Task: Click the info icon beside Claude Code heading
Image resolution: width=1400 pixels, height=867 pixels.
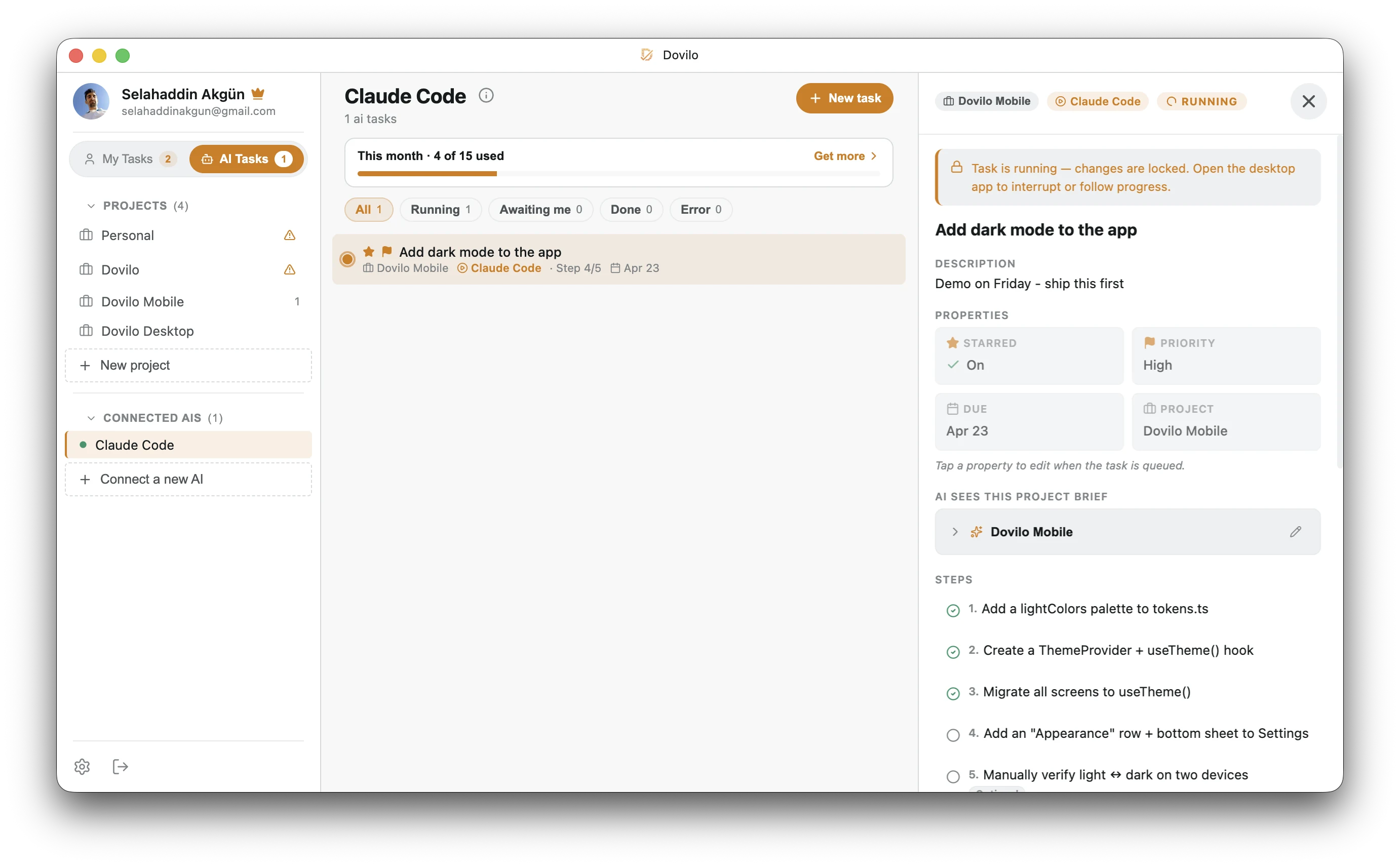Action: coord(486,95)
